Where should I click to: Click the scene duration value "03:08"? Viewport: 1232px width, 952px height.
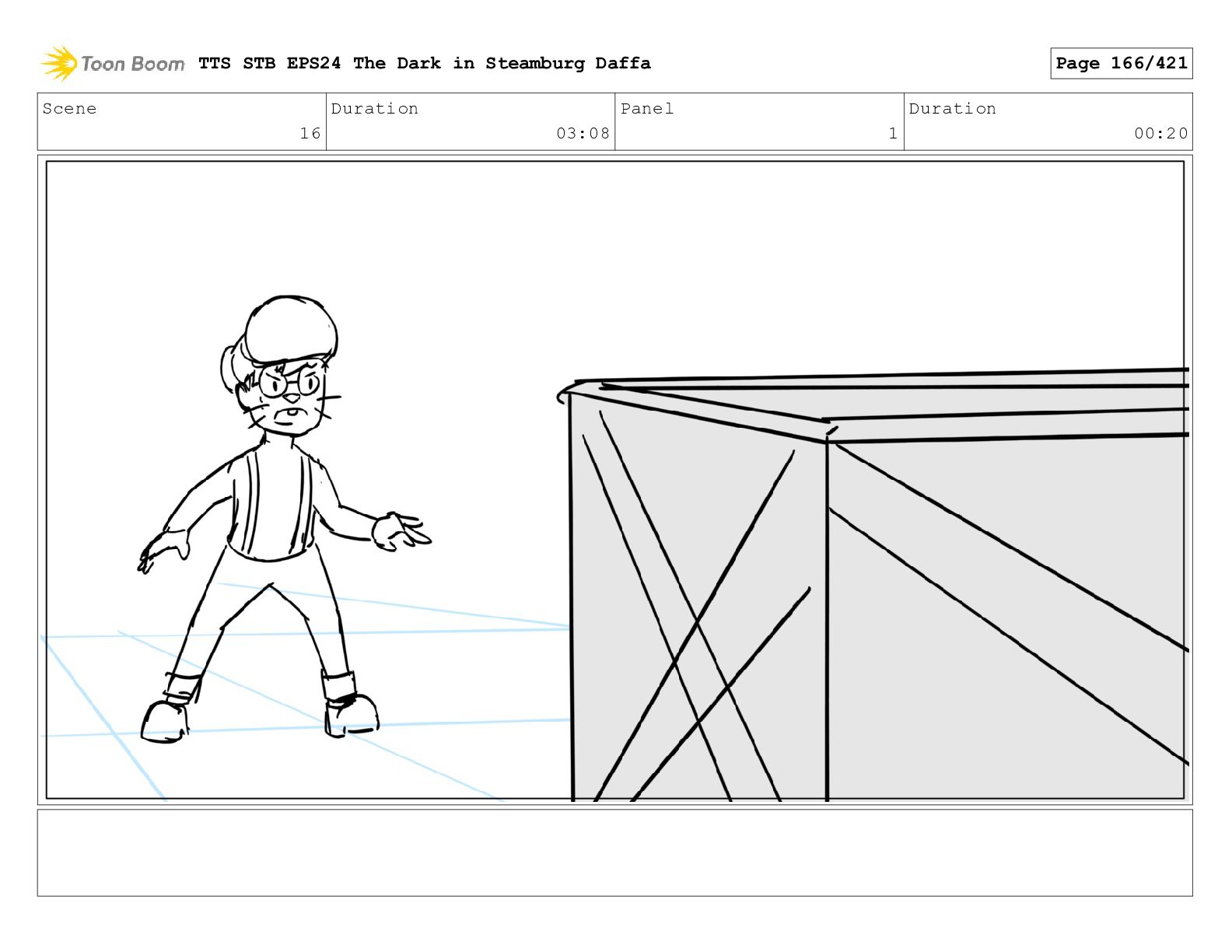(583, 133)
